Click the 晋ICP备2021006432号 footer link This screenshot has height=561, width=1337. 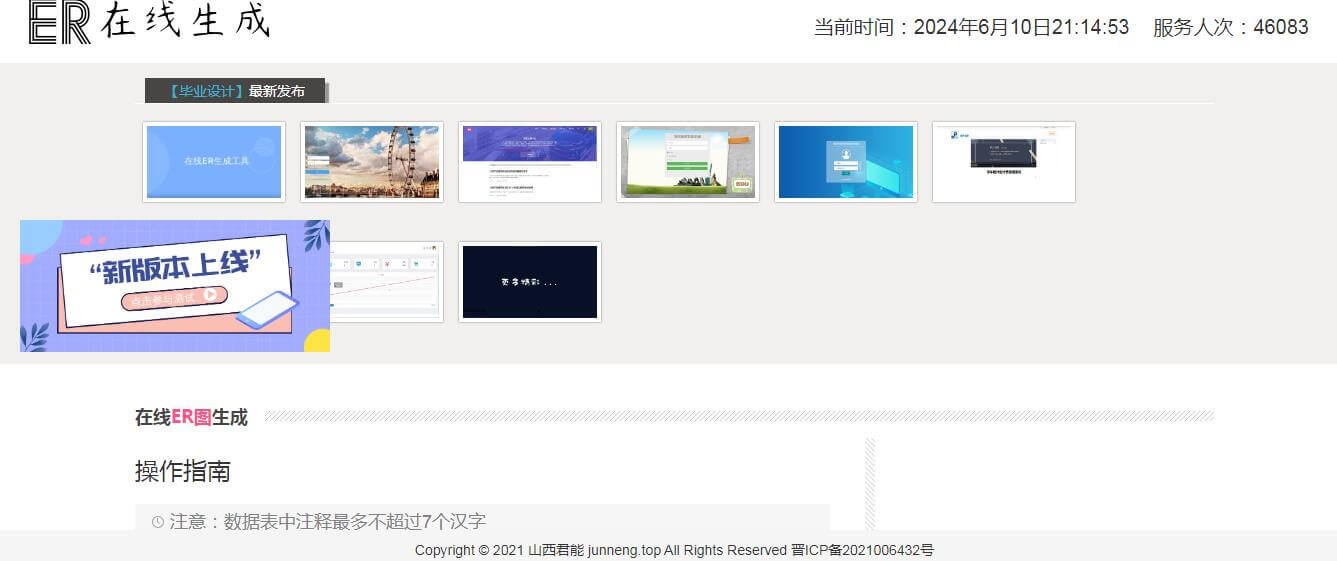point(862,550)
